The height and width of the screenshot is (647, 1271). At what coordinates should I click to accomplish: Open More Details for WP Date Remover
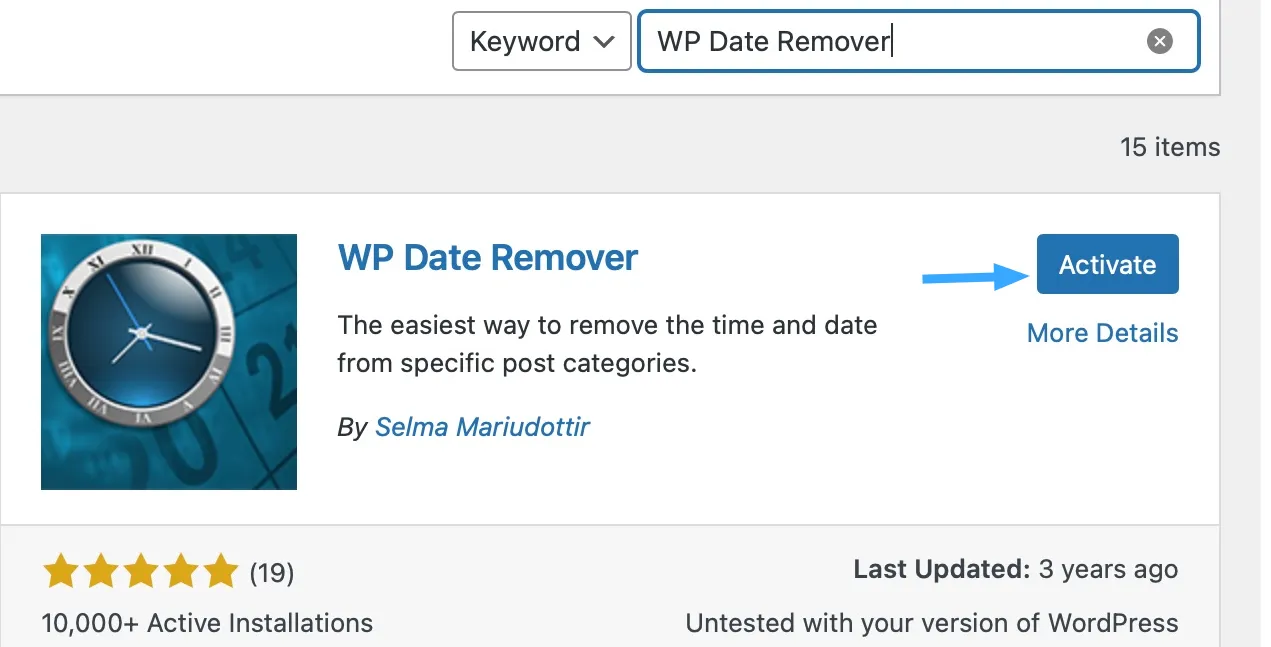[1102, 333]
